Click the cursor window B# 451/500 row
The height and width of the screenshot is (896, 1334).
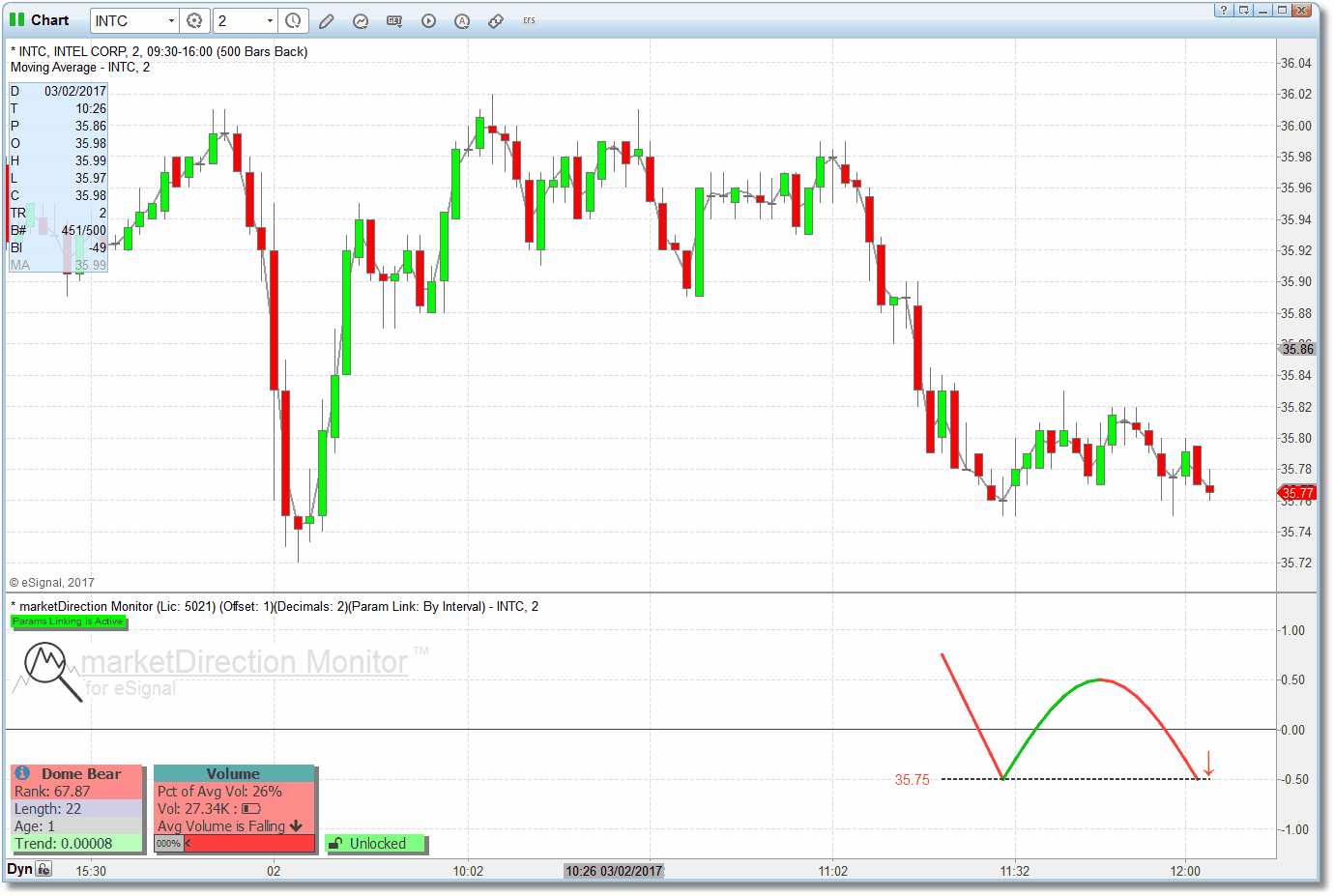coord(58,230)
